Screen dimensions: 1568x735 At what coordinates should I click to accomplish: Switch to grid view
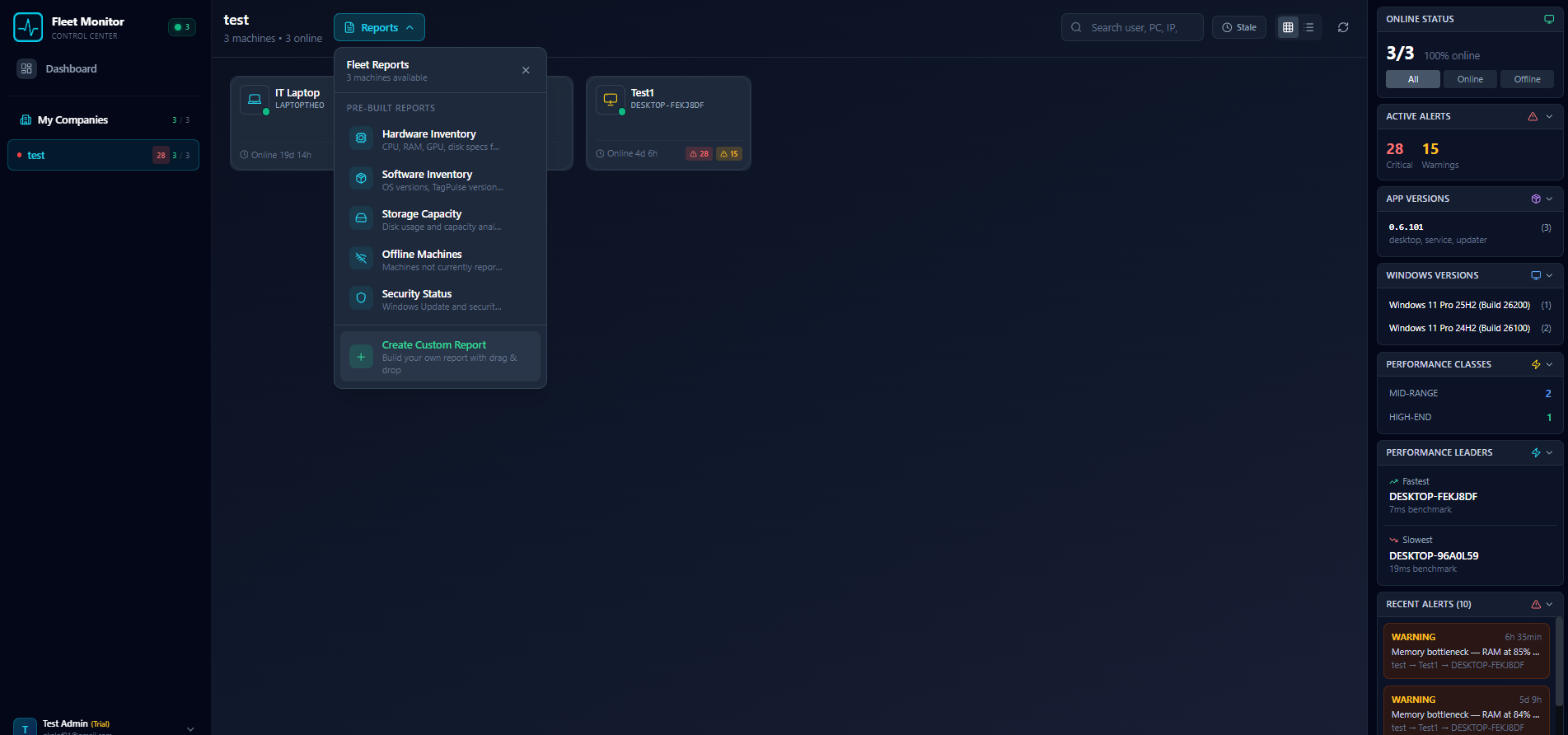(1288, 27)
